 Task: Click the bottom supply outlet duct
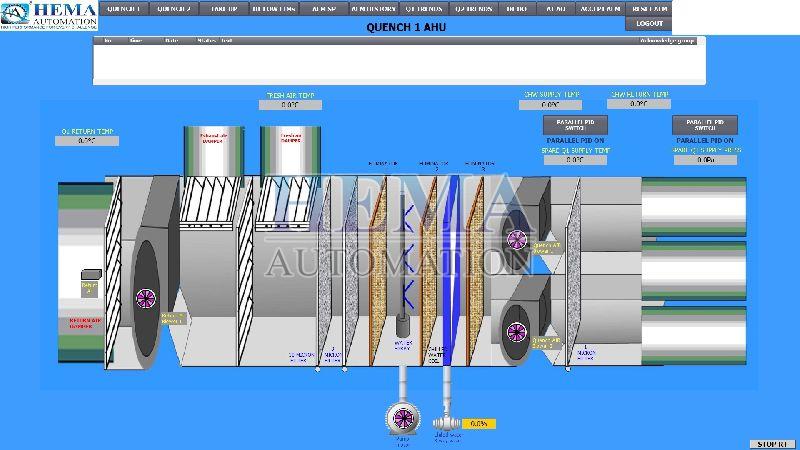coord(694,335)
